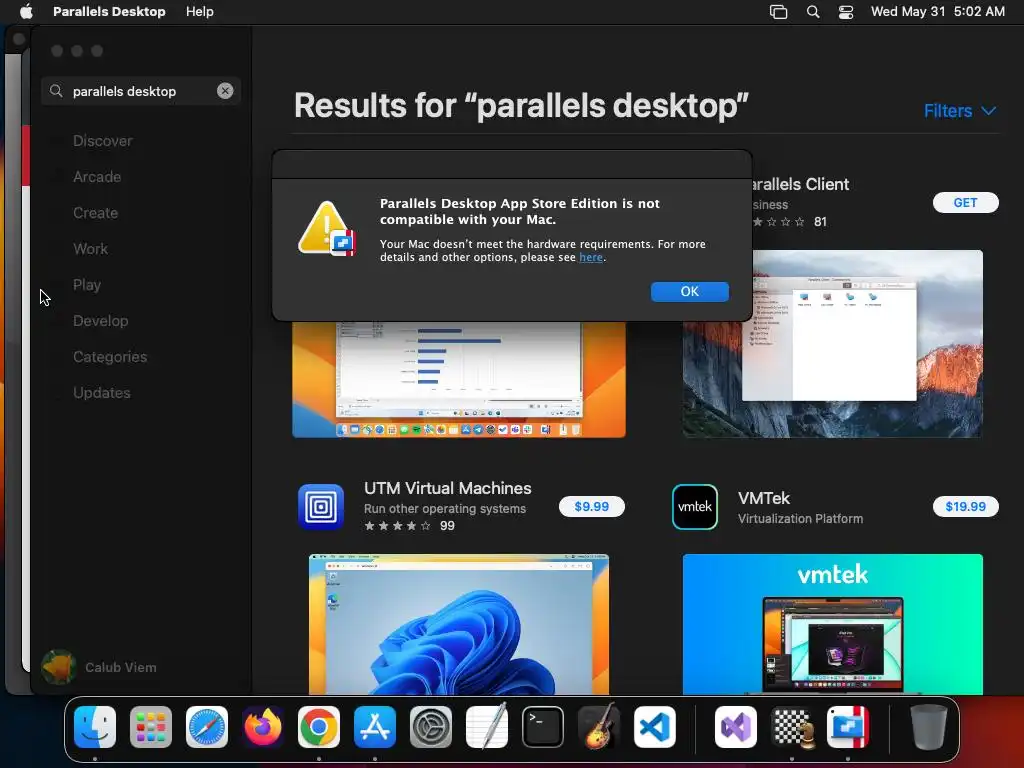
Task: Select the Work section
Action: tap(90, 248)
